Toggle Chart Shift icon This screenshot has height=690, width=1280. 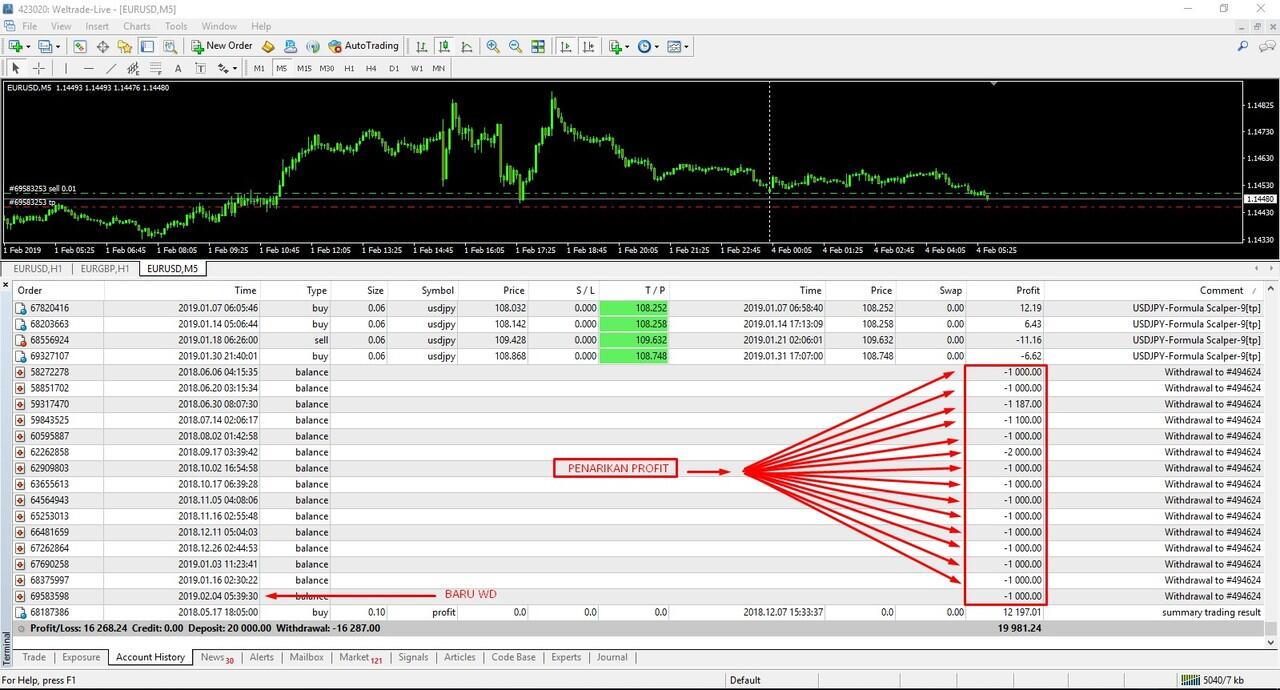click(588, 46)
